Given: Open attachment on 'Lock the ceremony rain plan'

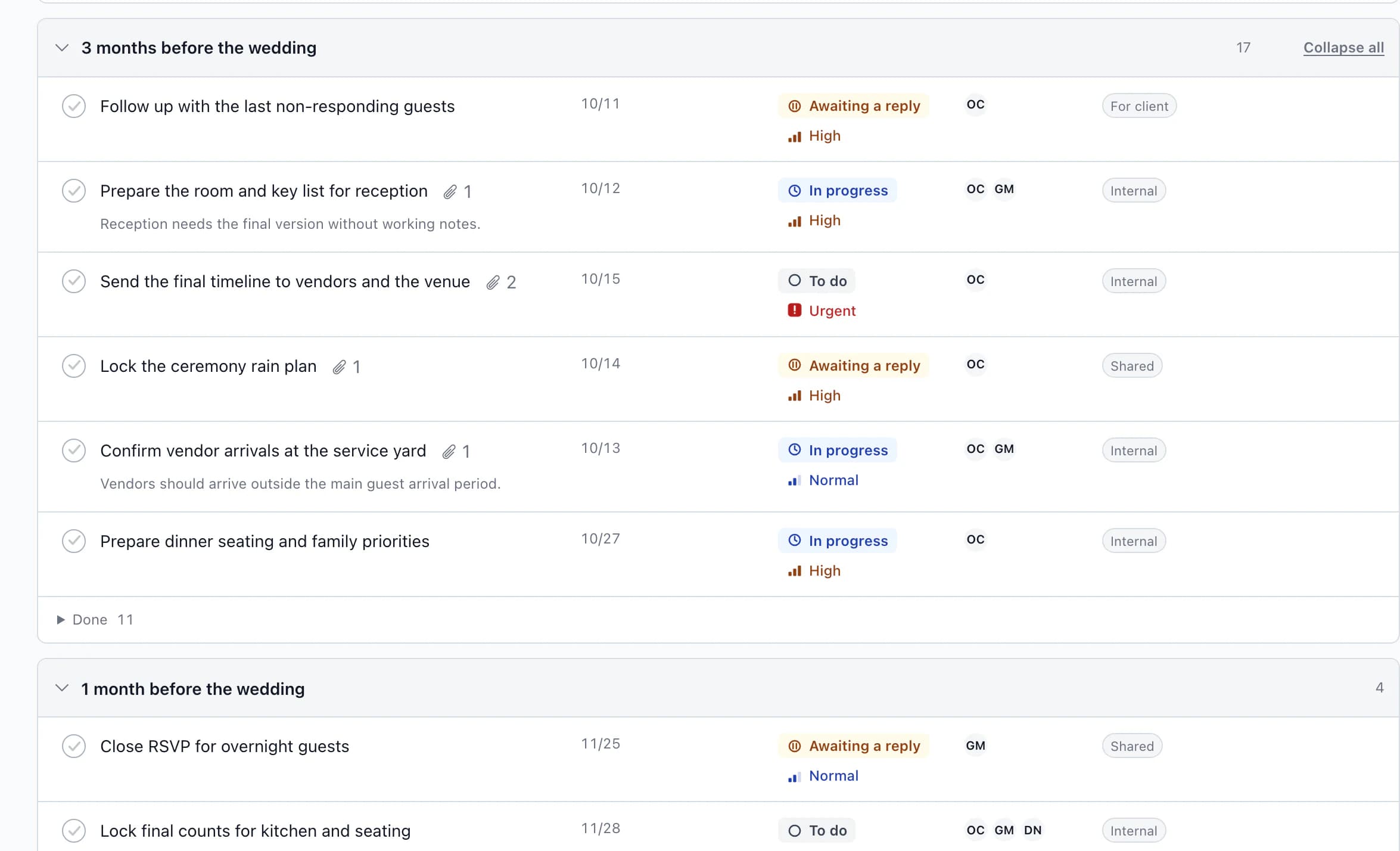Looking at the screenshot, I should click(x=347, y=367).
